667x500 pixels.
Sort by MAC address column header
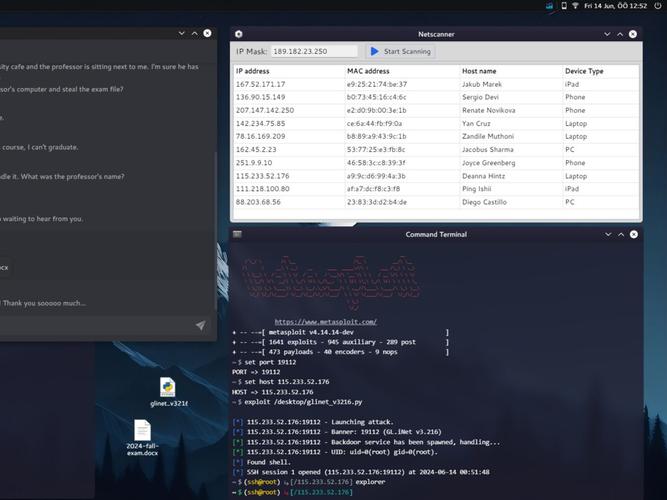click(x=368, y=71)
